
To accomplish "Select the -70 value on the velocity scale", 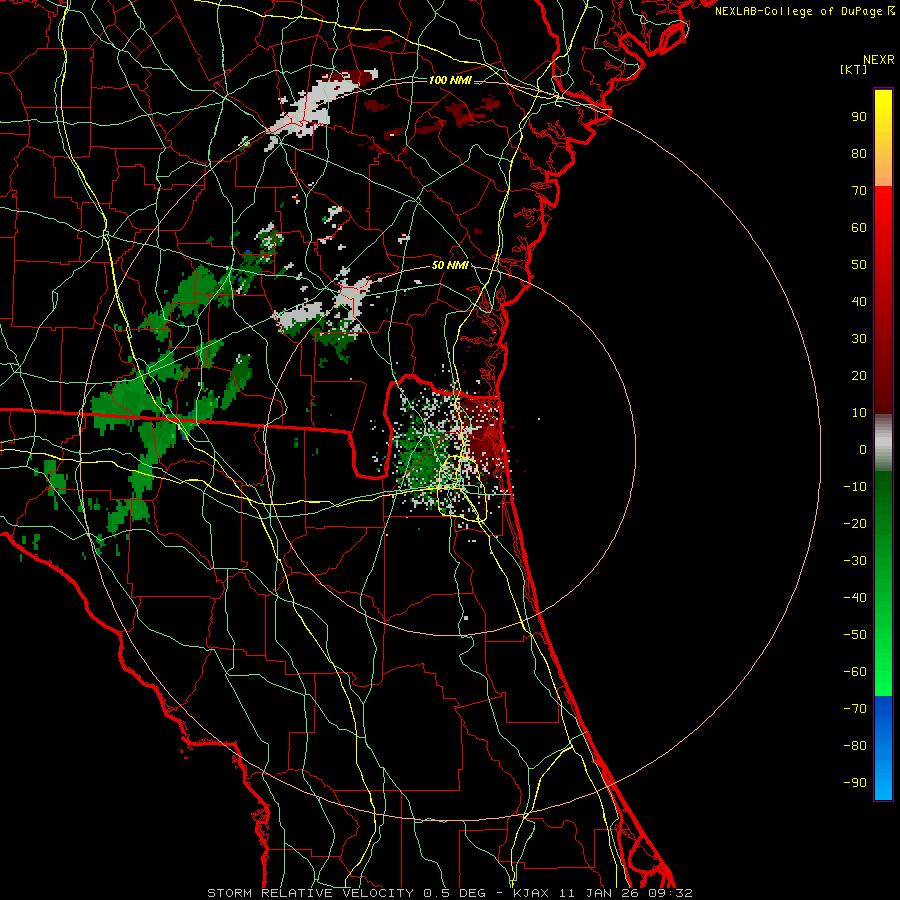I will pos(855,709).
